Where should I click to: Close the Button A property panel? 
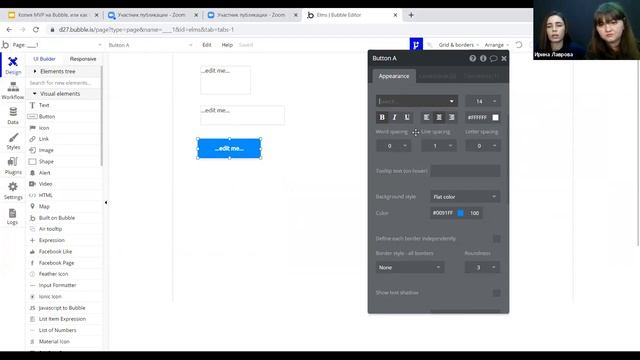point(504,58)
